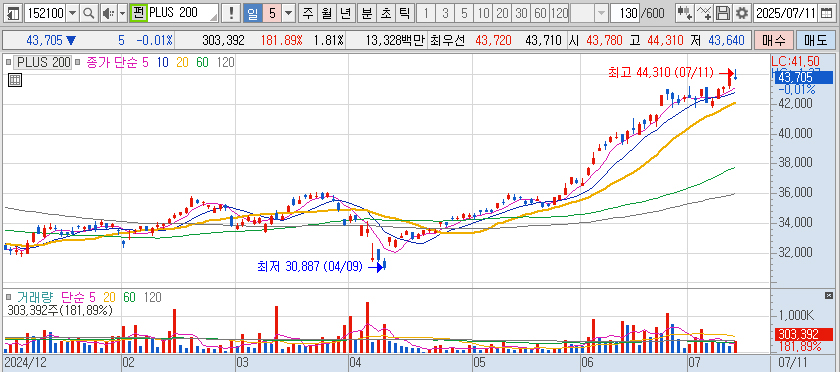Click the 13,328백만 trading value
Screen dimensions: 840x372
coord(395,40)
